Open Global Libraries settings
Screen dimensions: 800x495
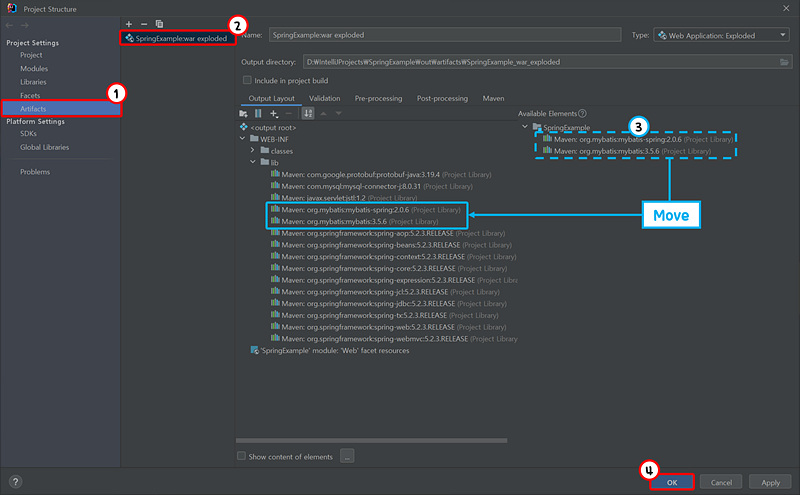point(44,147)
